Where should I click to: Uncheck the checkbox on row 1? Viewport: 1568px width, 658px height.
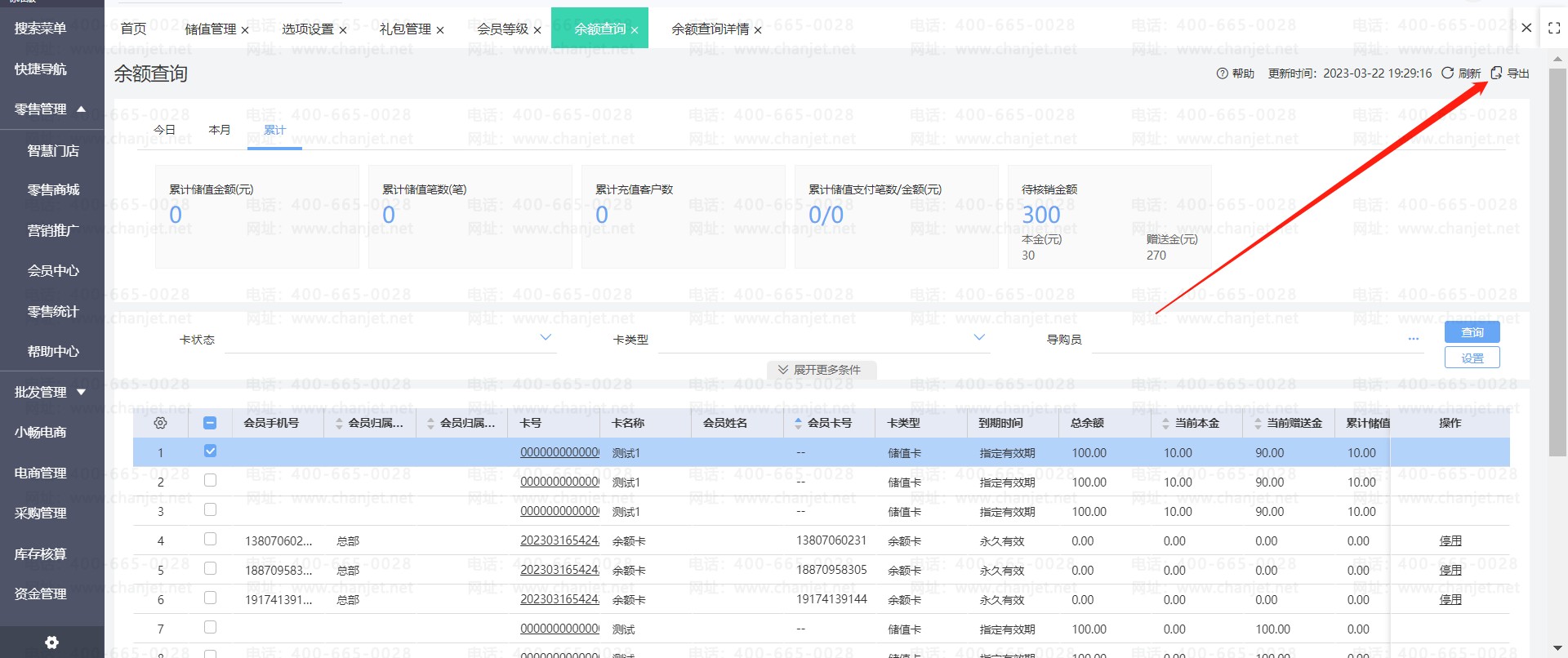coord(210,451)
